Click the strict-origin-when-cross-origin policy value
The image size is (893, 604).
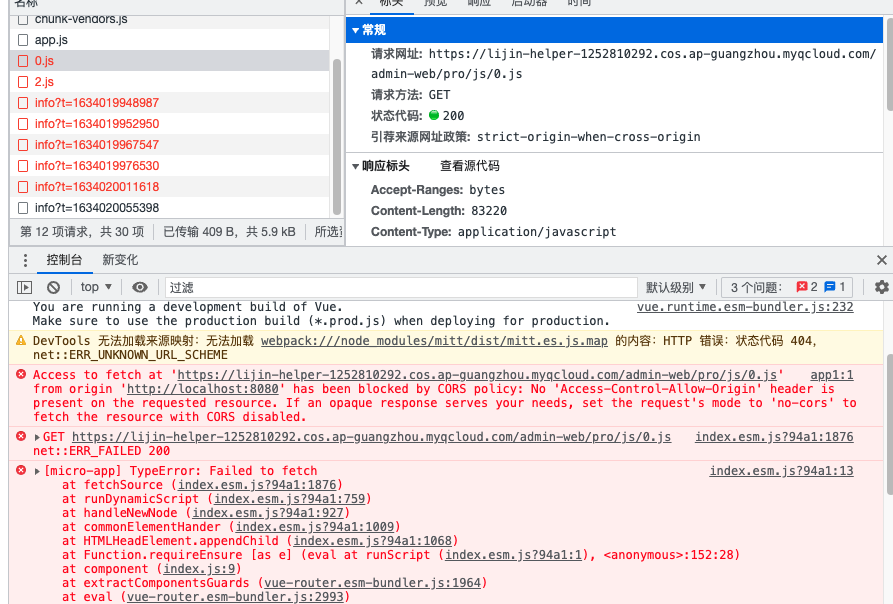click(x=588, y=137)
